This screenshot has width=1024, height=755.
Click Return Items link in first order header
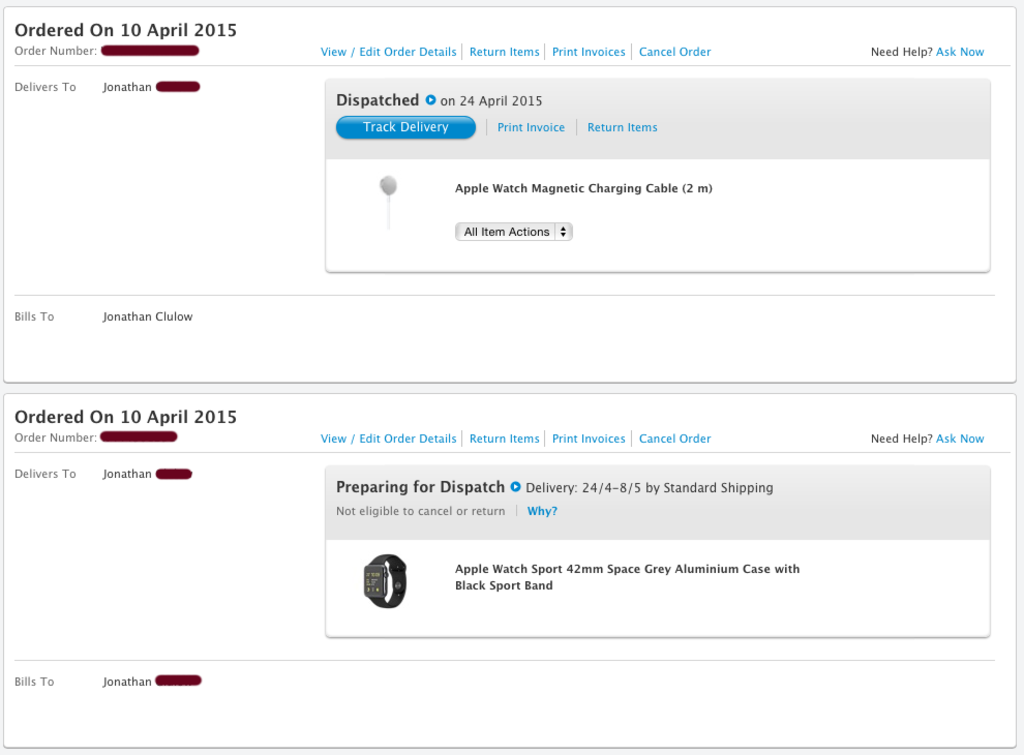pyautogui.click(x=504, y=52)
